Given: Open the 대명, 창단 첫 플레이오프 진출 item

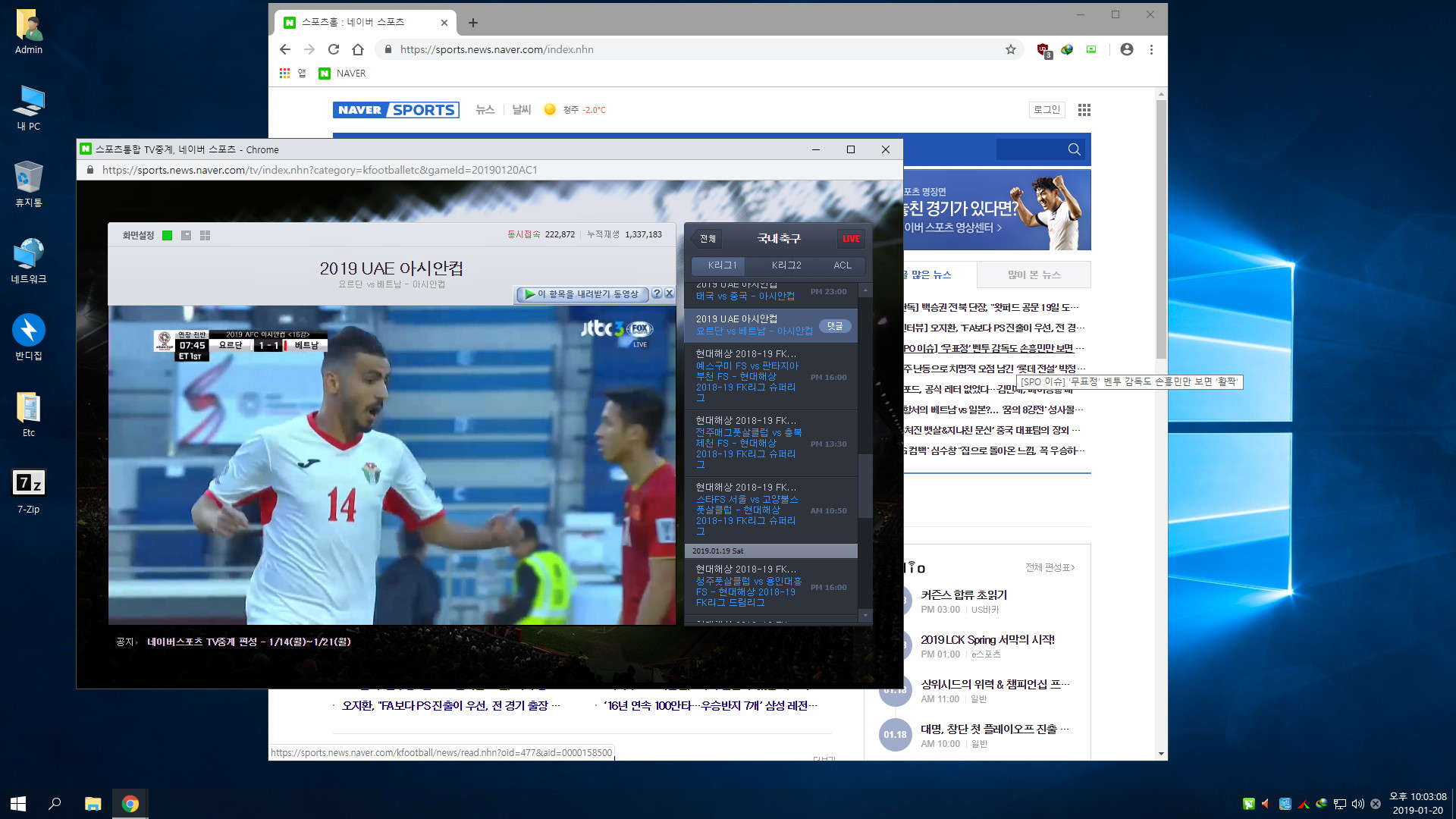Looking at the screenshot, I should pyautogui.click(x=995, y=730).
